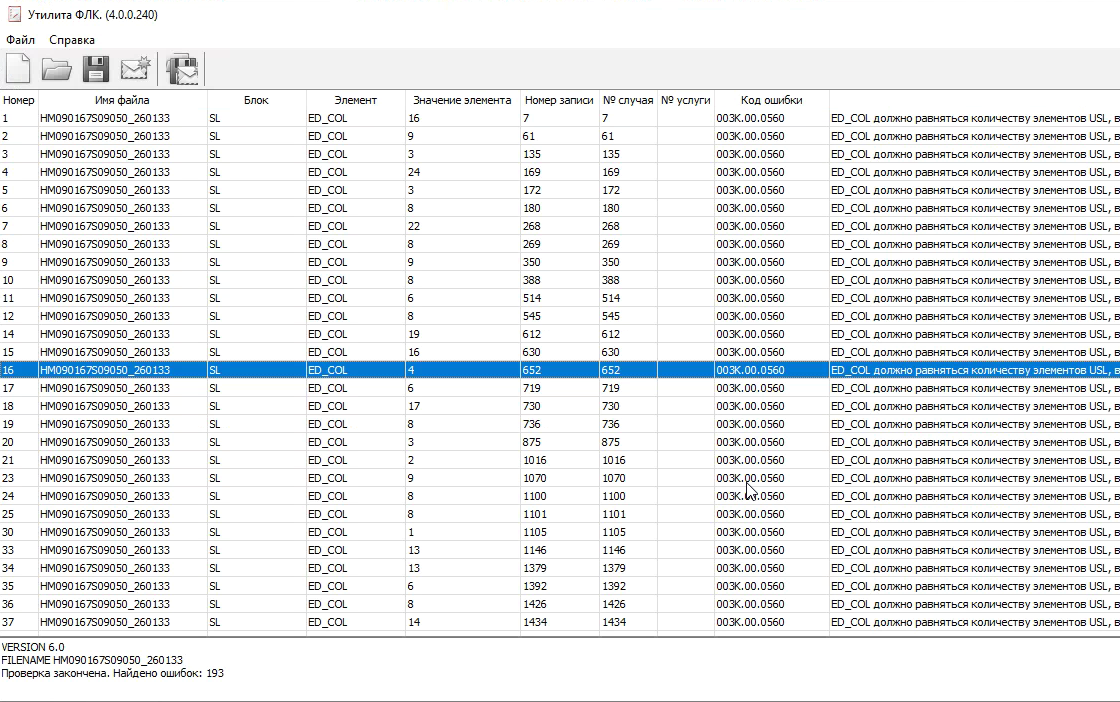Select the highlighted row with record 652

tap(300, 370)
